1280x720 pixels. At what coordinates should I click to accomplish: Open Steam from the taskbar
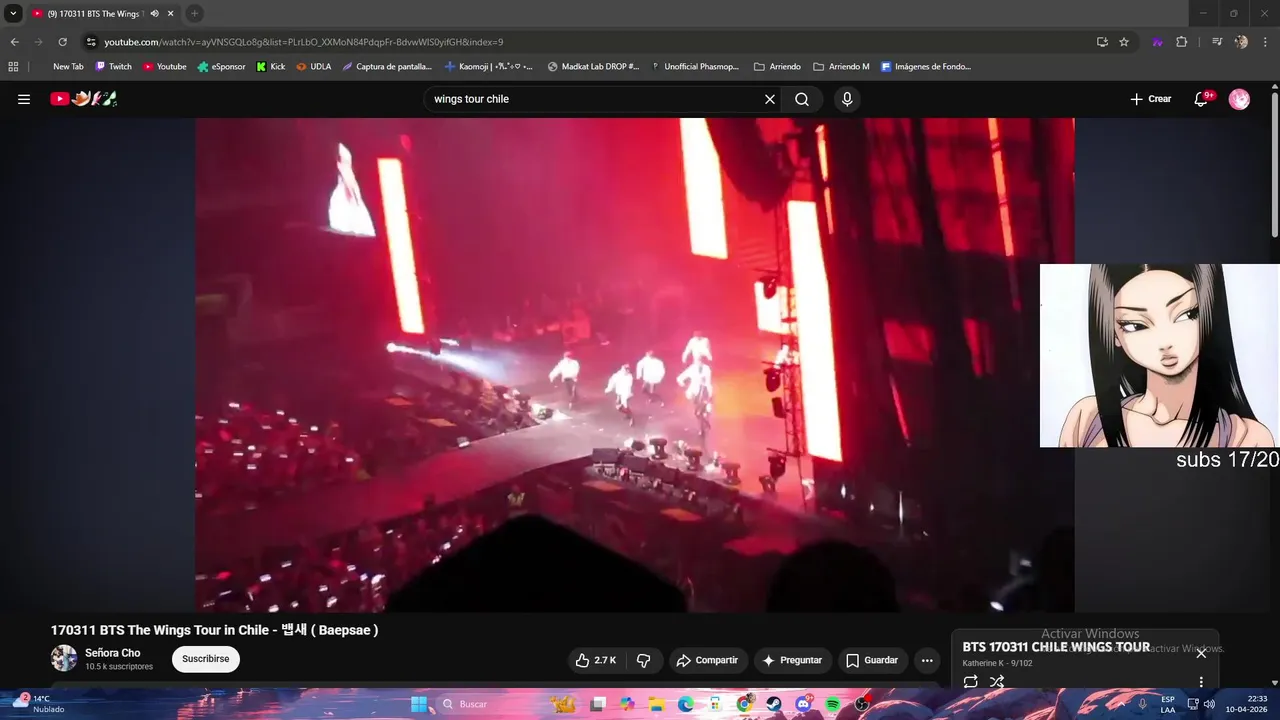click(x=774, y=704)
